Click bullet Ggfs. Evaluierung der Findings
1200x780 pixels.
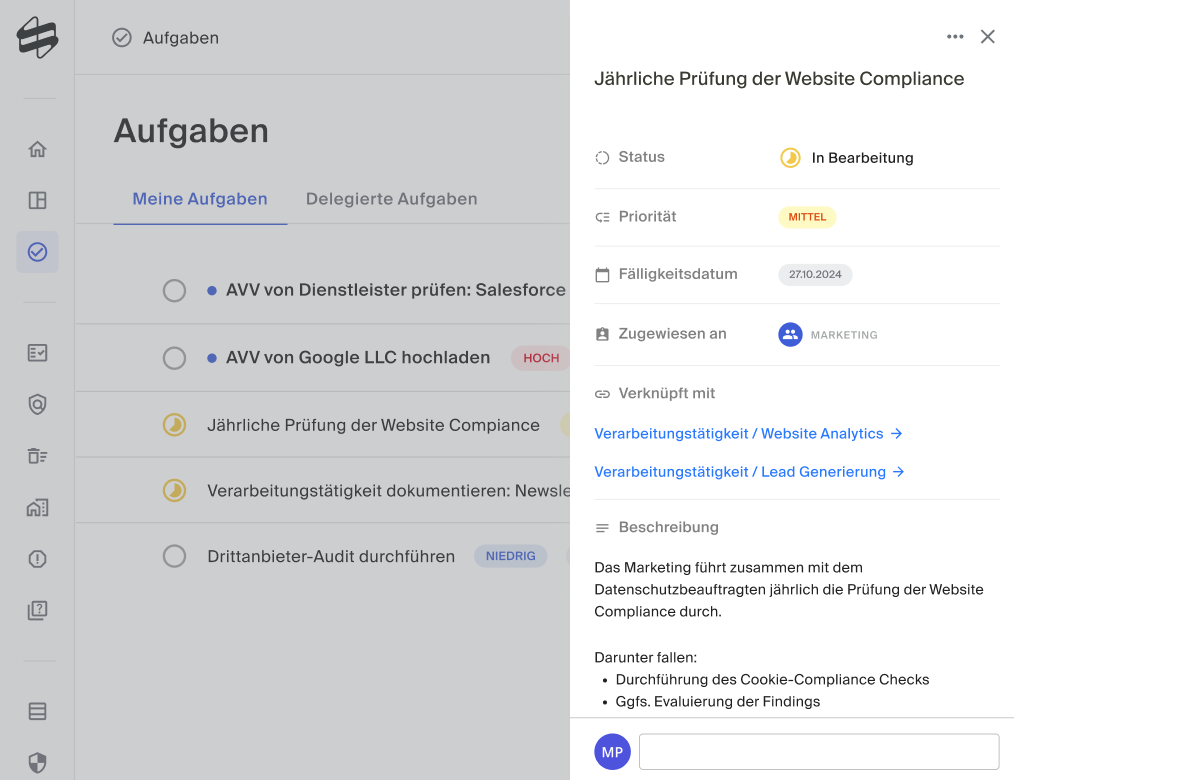(x=718, y=702)
